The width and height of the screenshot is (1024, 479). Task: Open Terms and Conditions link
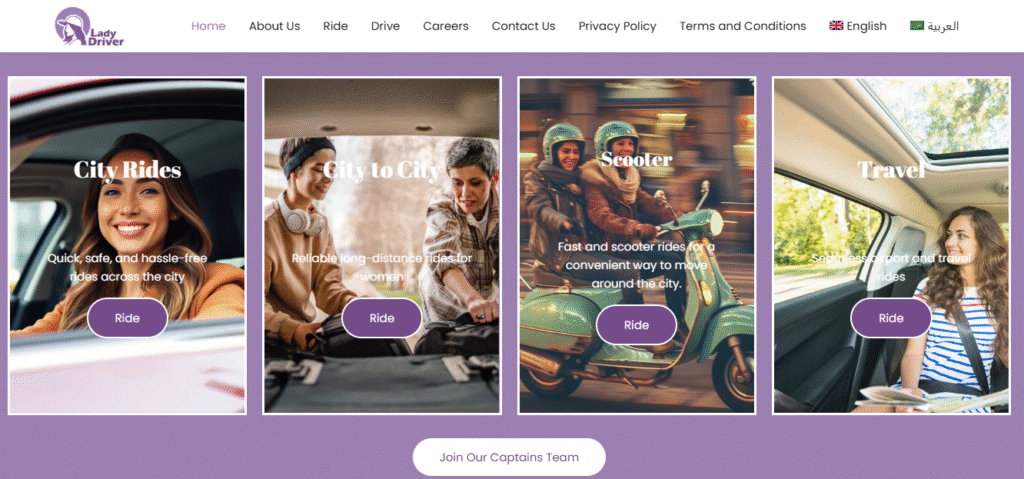pos(743,26)
